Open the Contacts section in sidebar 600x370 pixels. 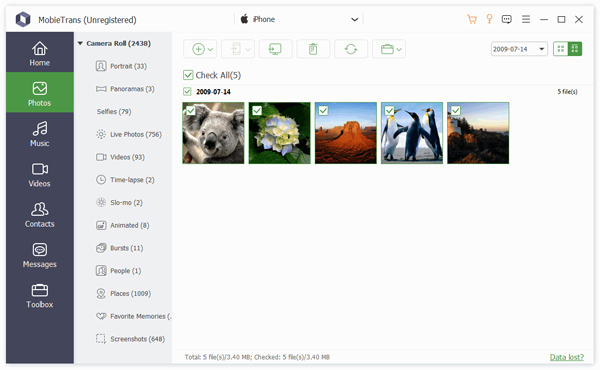pyautogui.click(x=40, y=214)
